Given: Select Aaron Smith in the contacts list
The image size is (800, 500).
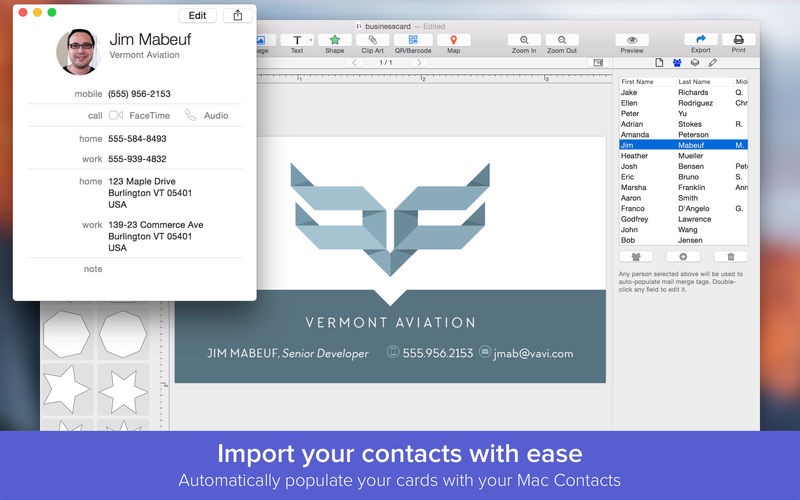Looking at the screenshot, I should [x=683, y=198].
